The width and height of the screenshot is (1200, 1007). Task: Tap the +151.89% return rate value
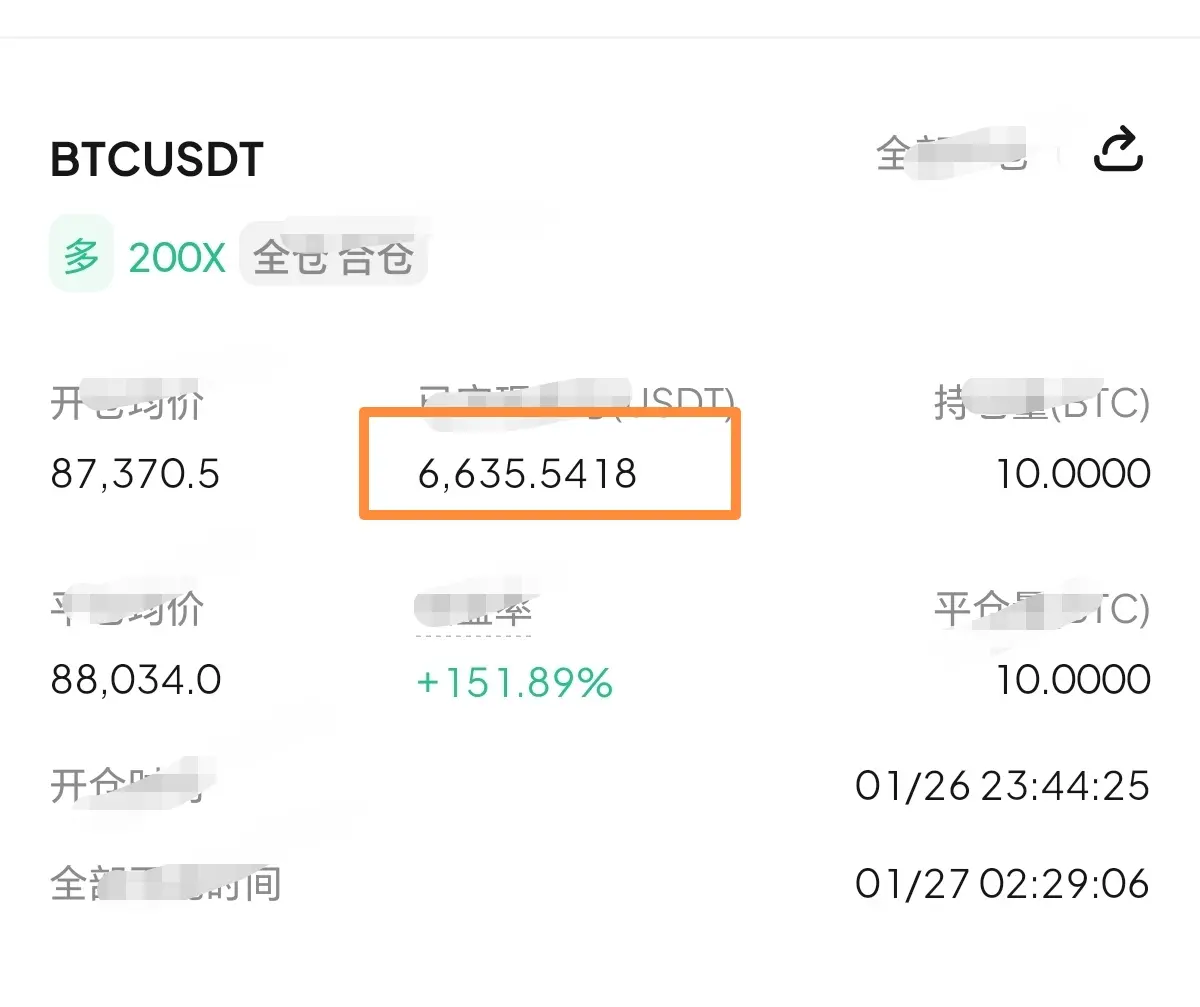(x=514, y=683)
